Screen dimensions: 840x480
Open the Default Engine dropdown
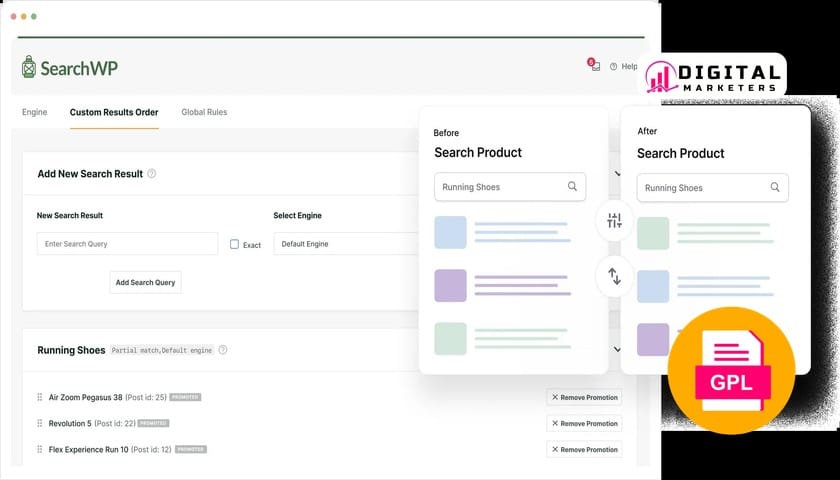pos(345,244)
